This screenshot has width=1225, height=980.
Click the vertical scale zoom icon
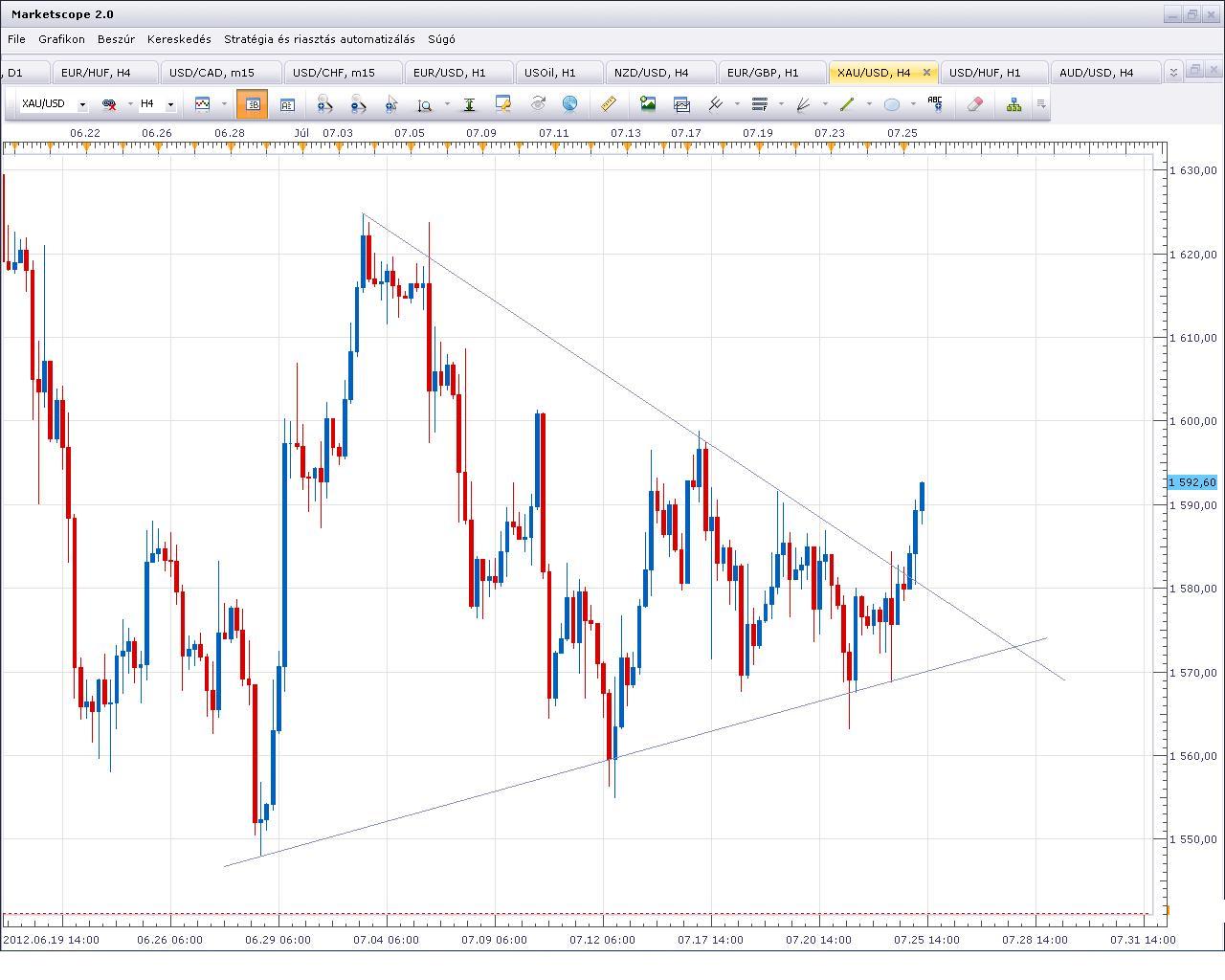click(x=425, y=104)
